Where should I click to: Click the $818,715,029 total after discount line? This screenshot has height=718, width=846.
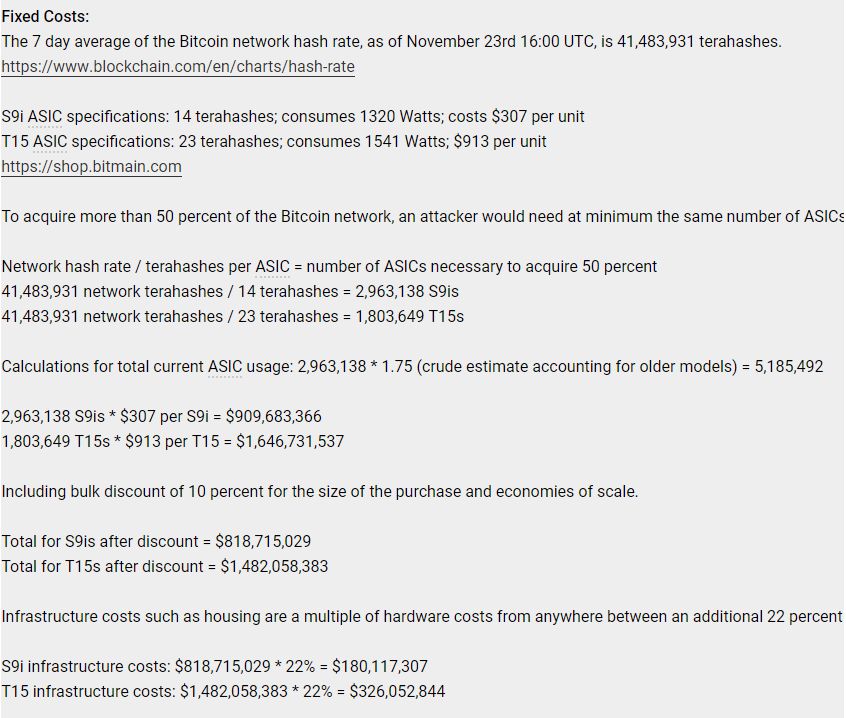[156, 541]
